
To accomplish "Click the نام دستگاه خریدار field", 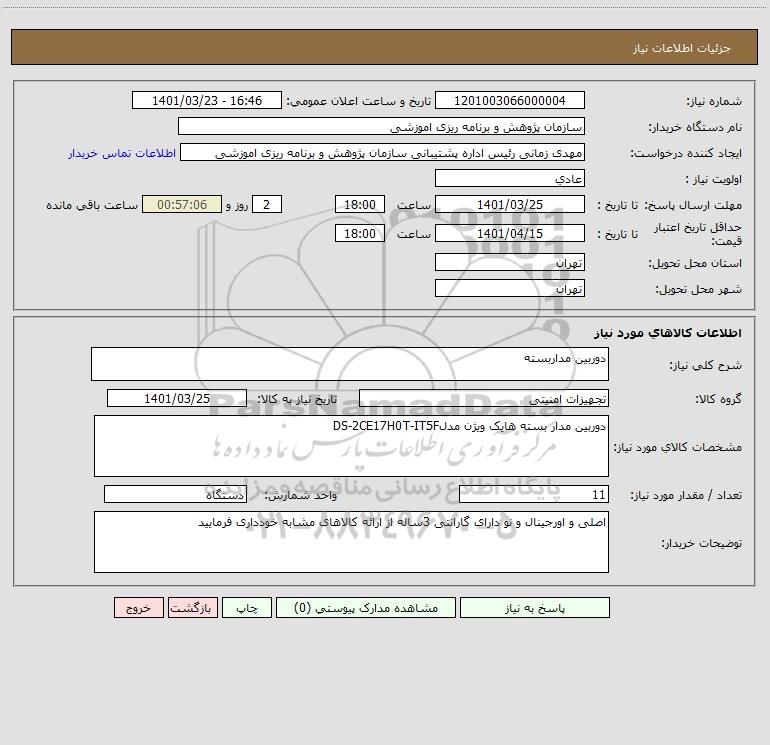I will click(x=381, y=126).
